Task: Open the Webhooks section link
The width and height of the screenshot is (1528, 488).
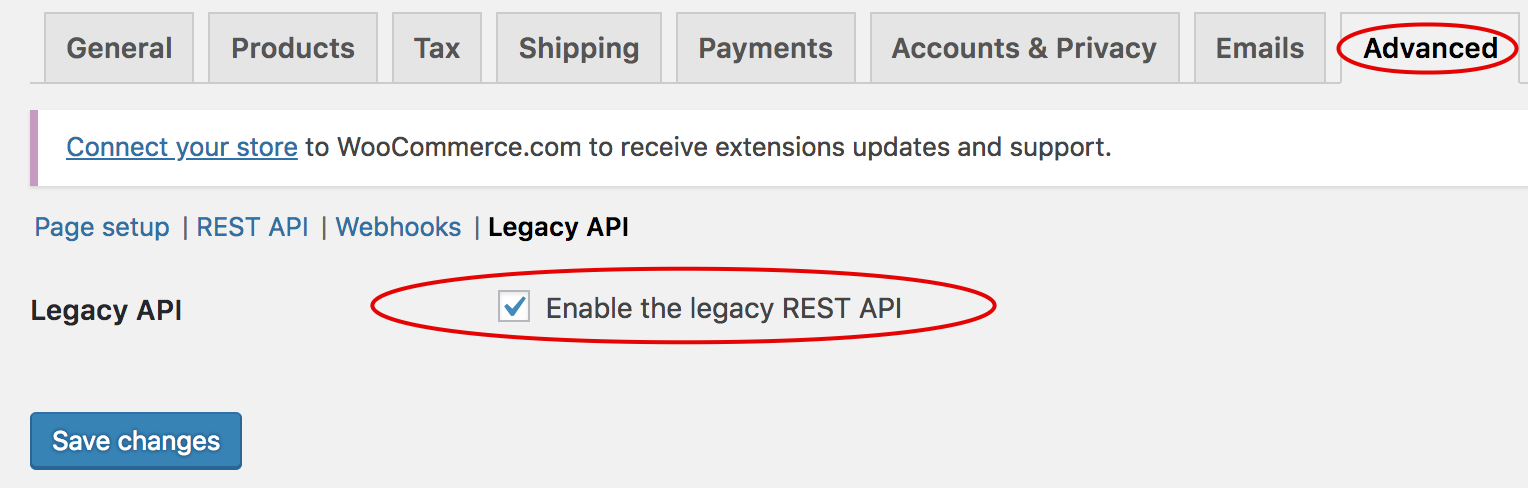Action: point(398,228)
